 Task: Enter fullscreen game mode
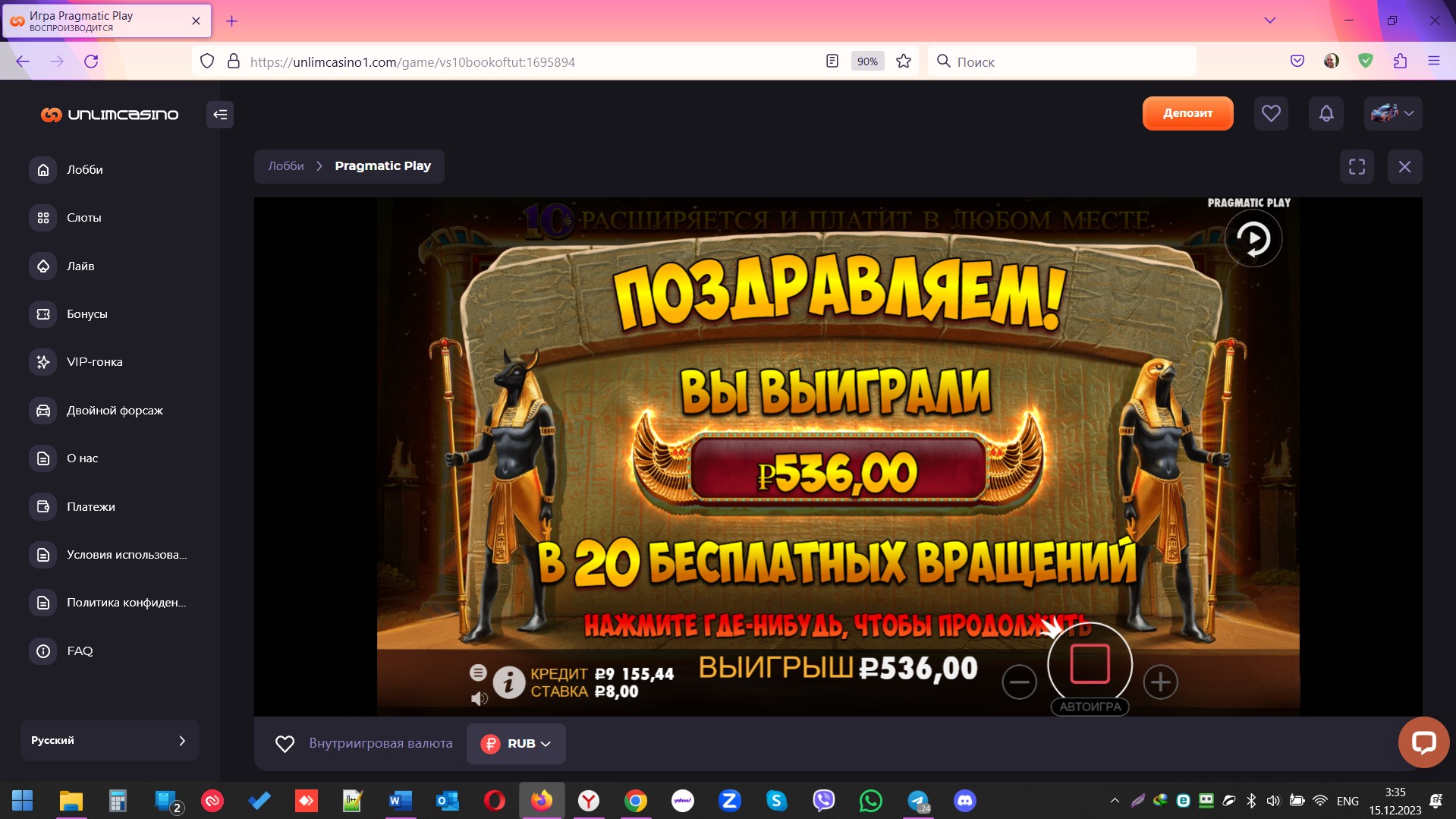[x=1357, y=167]
